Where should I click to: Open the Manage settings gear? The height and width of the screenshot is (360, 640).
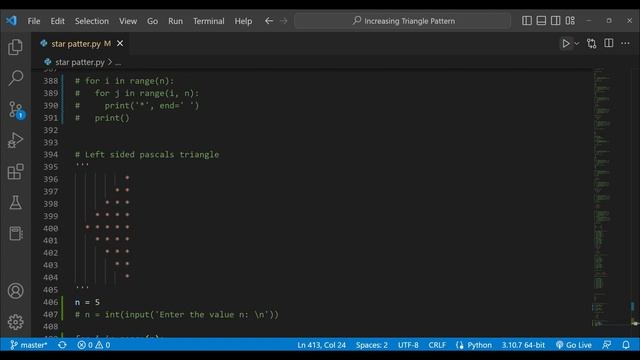(x=16, y=322)
